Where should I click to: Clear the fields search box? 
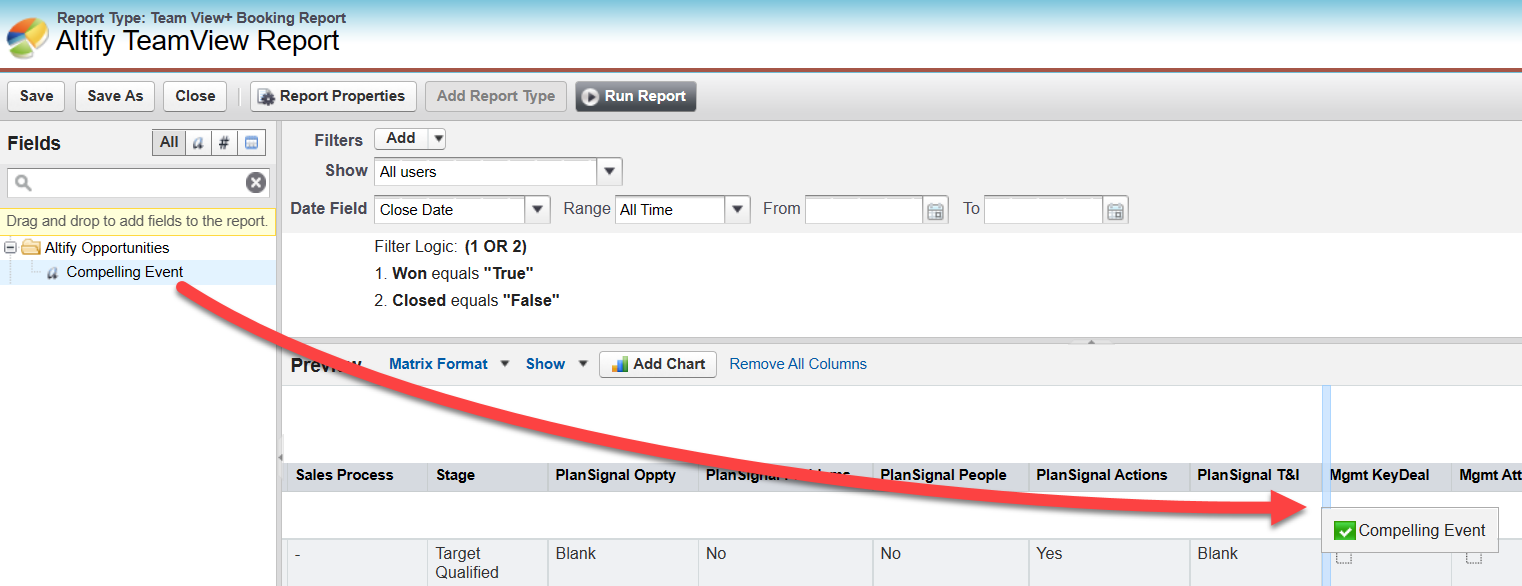(x=256, y=183)
